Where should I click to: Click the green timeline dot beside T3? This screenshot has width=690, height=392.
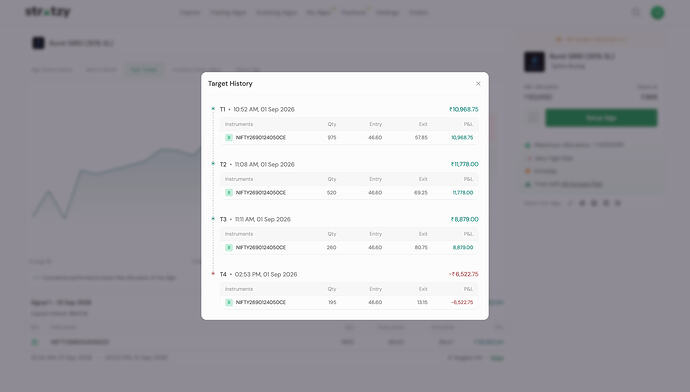[213, 219]
